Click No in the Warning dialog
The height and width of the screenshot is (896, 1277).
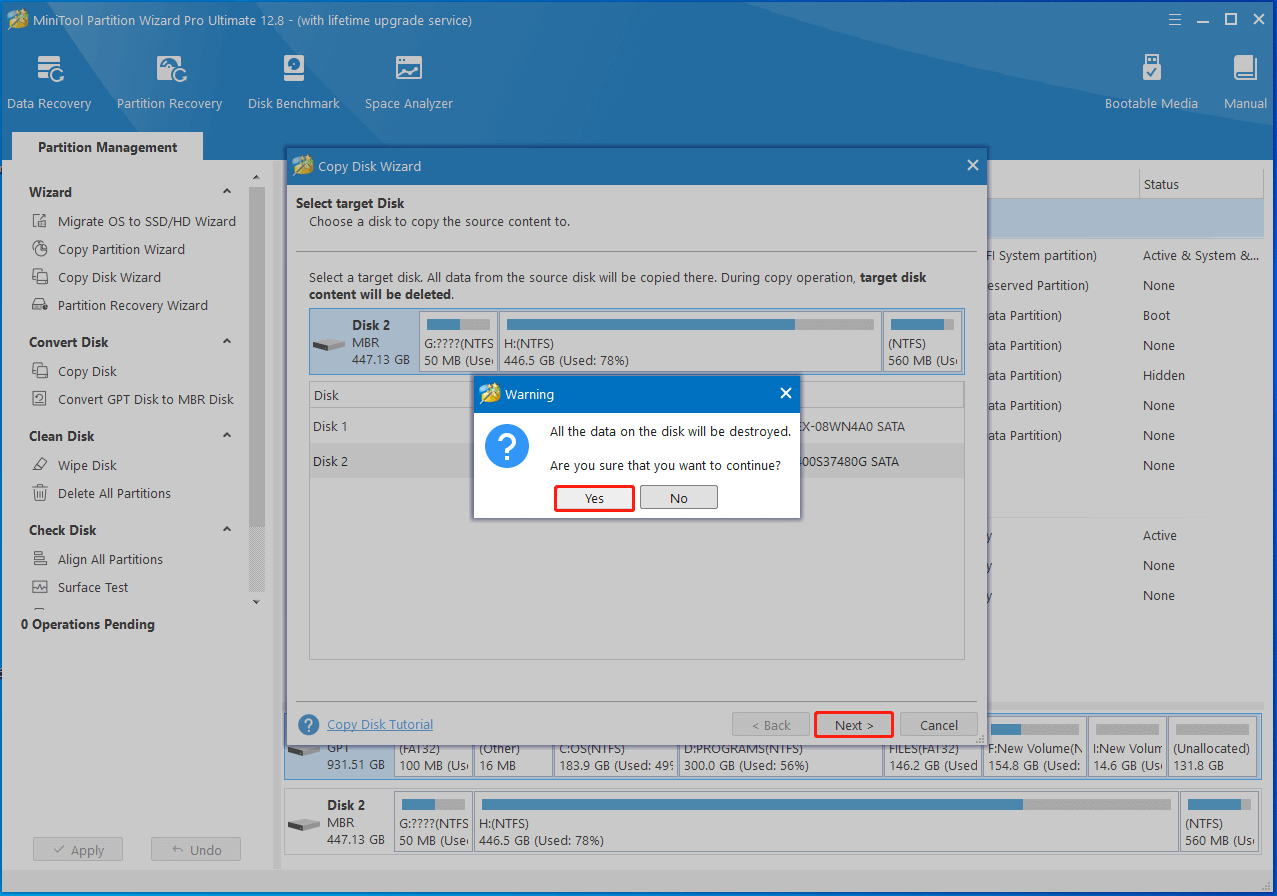pyautogui.click(x=678, y=498)
